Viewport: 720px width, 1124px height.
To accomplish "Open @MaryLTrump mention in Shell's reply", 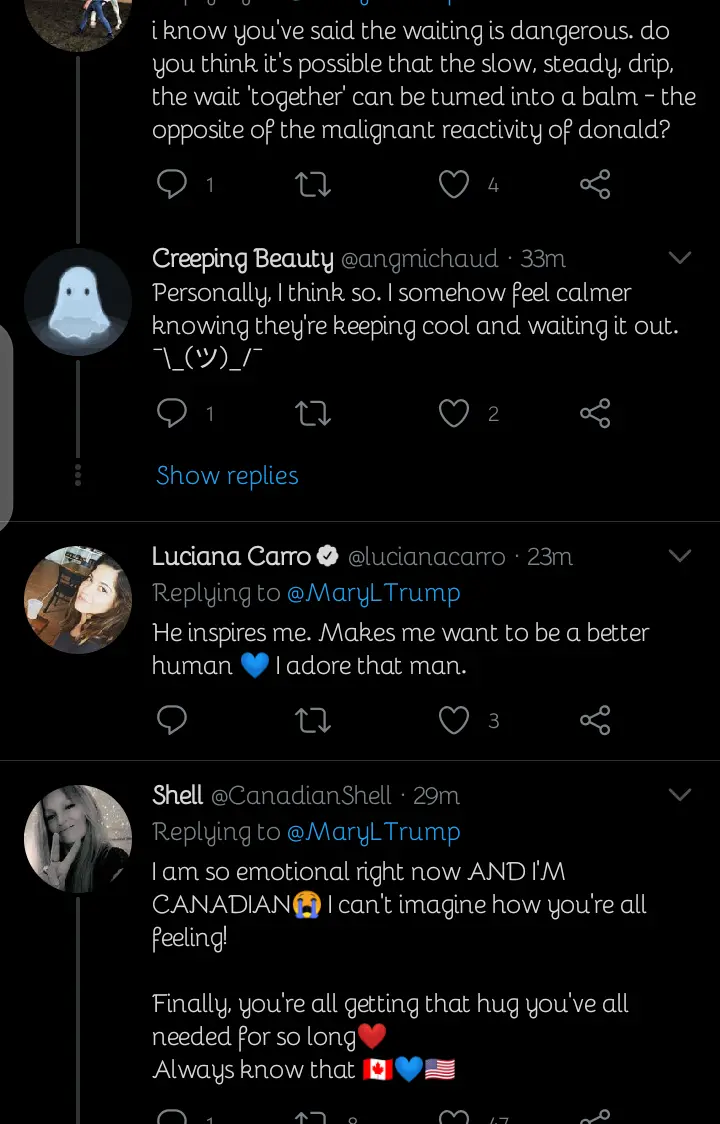I will coord(373,832).
